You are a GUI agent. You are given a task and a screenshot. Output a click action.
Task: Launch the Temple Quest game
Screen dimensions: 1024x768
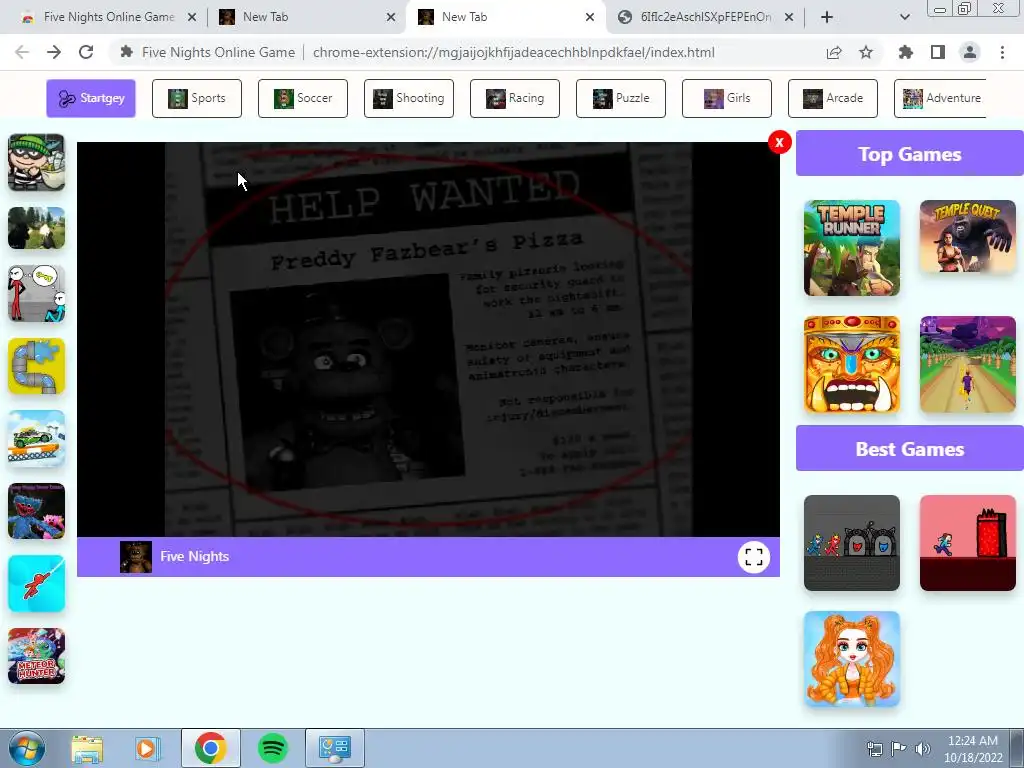pyautogui.click(x=968, y=236)
